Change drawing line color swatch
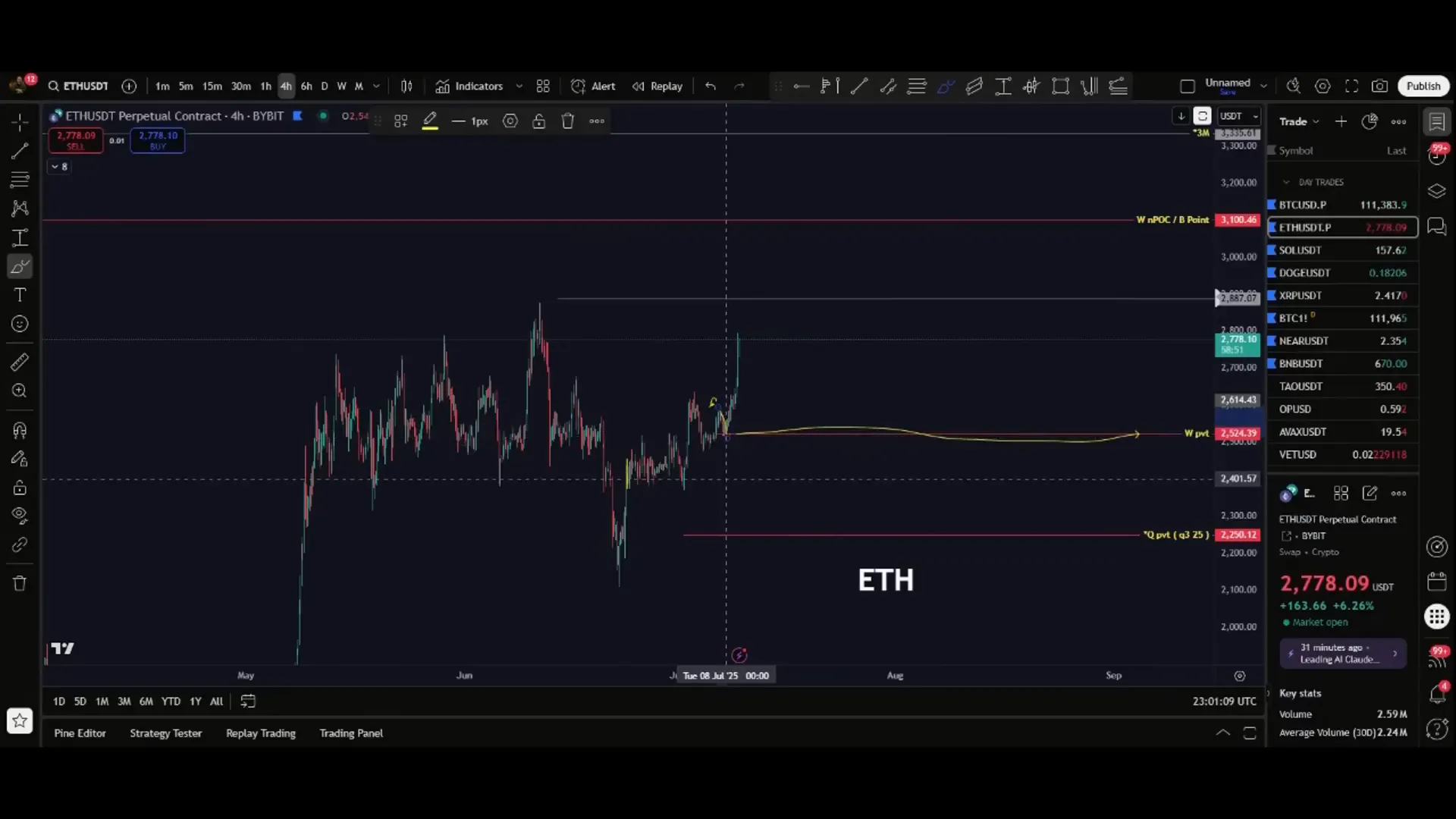This screenshot has width=1456, height=819. (430, 121)
